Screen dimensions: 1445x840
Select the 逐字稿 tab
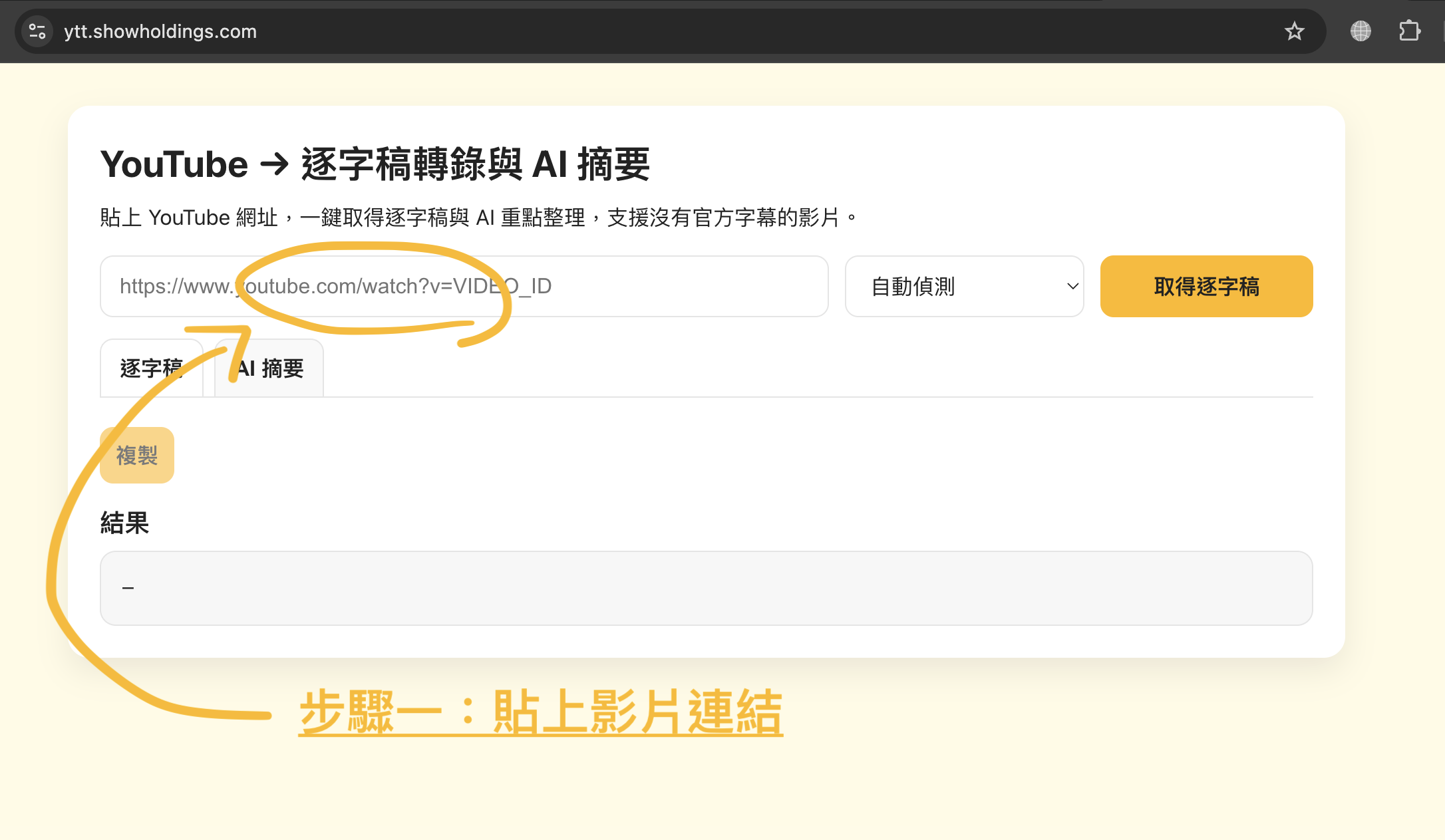152,368
